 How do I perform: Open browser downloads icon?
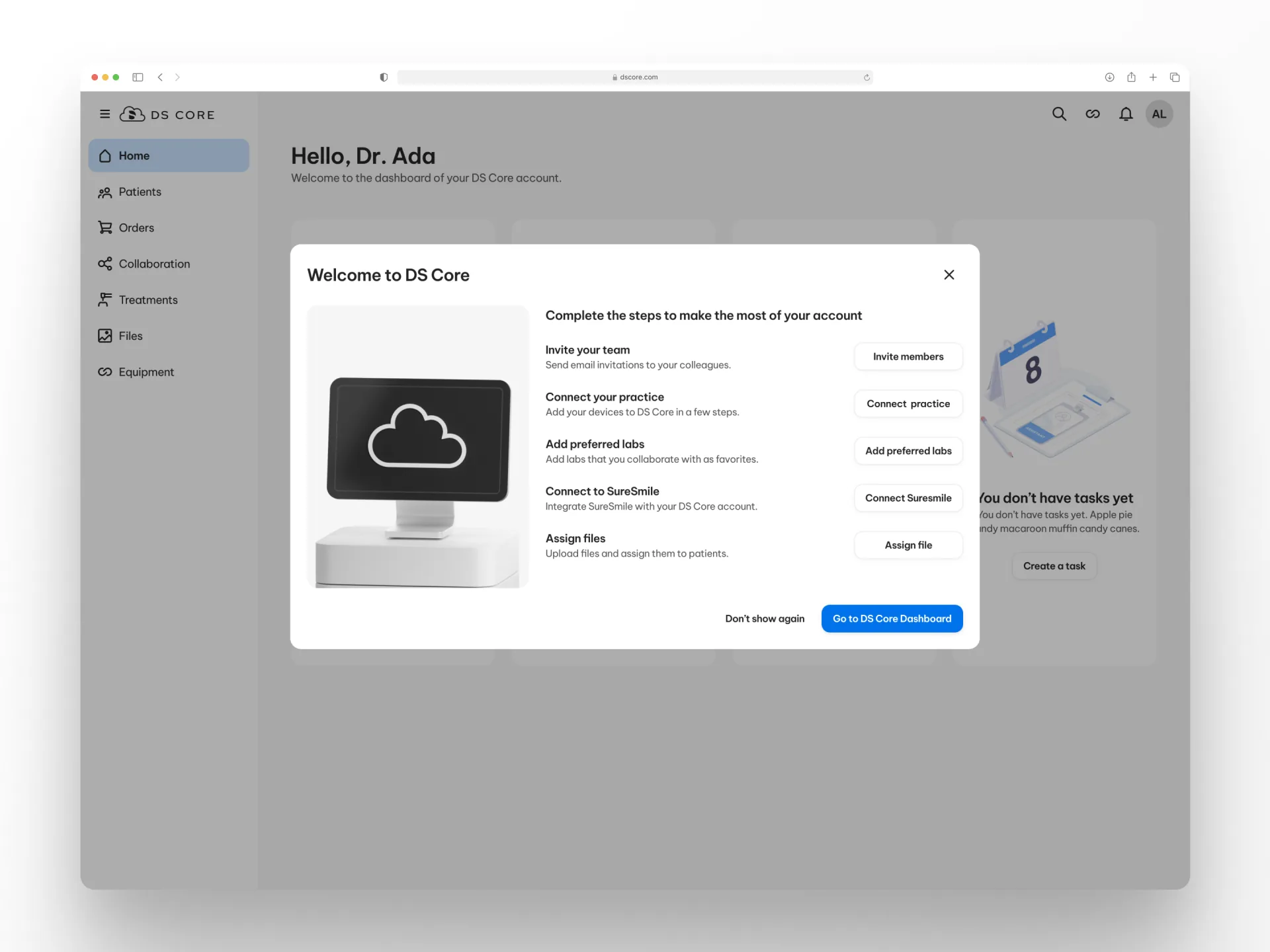pyautogui.click(x=1109, y=77)
